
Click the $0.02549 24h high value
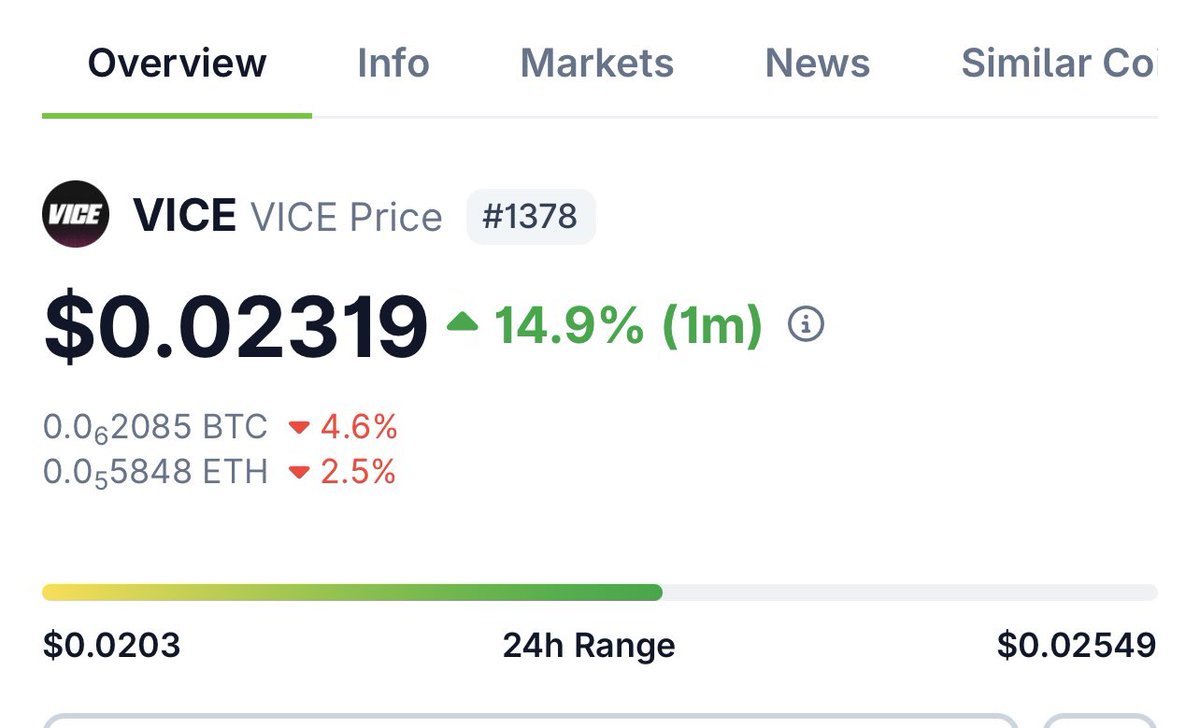coord(1076,645)
